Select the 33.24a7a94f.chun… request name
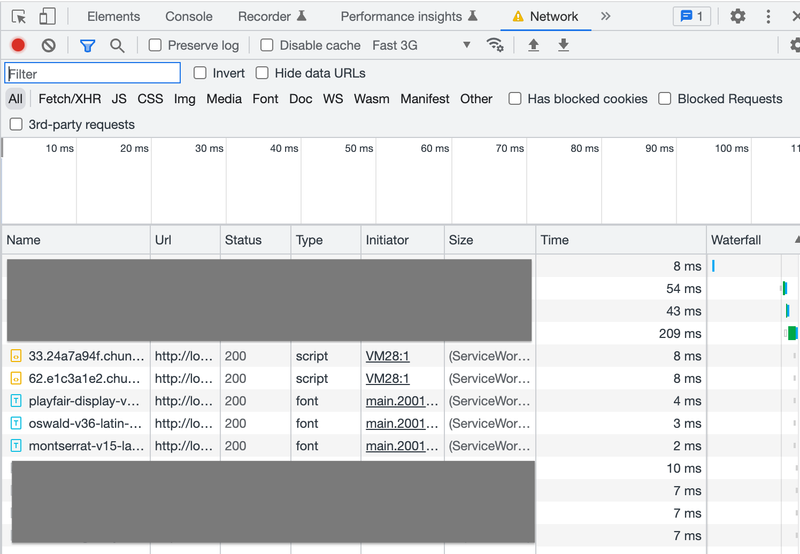800x554 pixels. pos(86,356)
